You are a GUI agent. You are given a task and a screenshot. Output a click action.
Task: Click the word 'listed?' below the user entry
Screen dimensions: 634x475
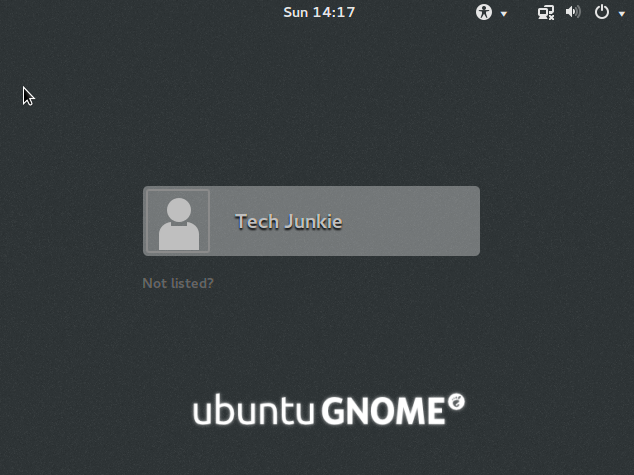pos(192,283)
